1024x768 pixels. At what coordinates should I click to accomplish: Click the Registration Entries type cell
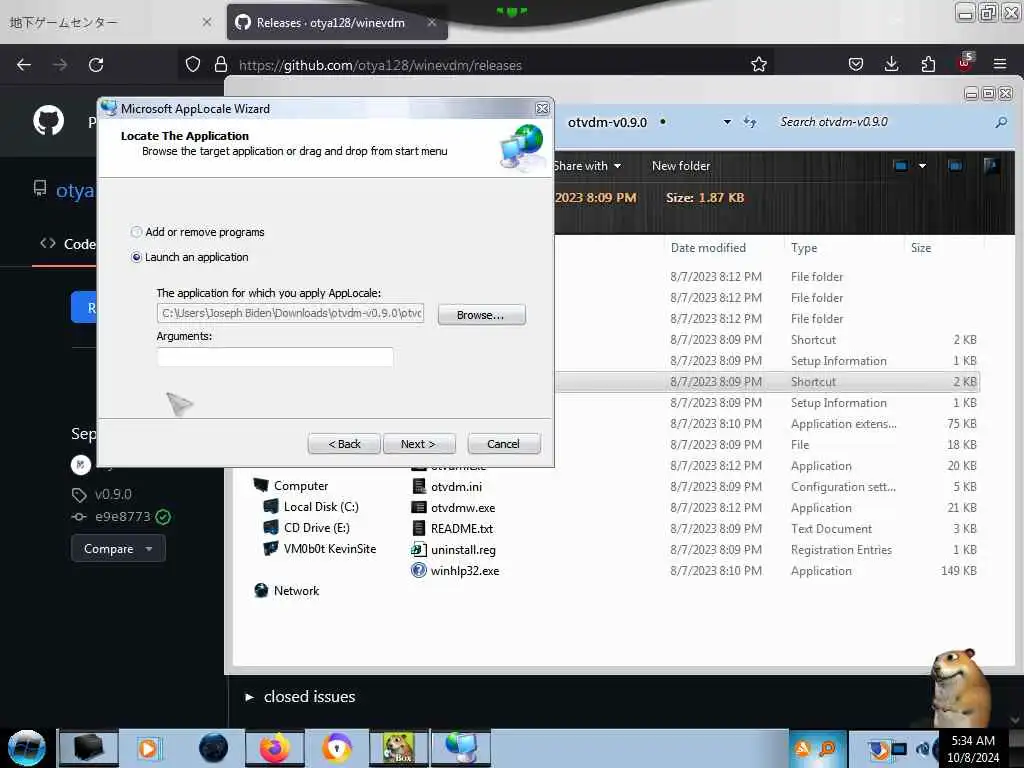[841, 550]
